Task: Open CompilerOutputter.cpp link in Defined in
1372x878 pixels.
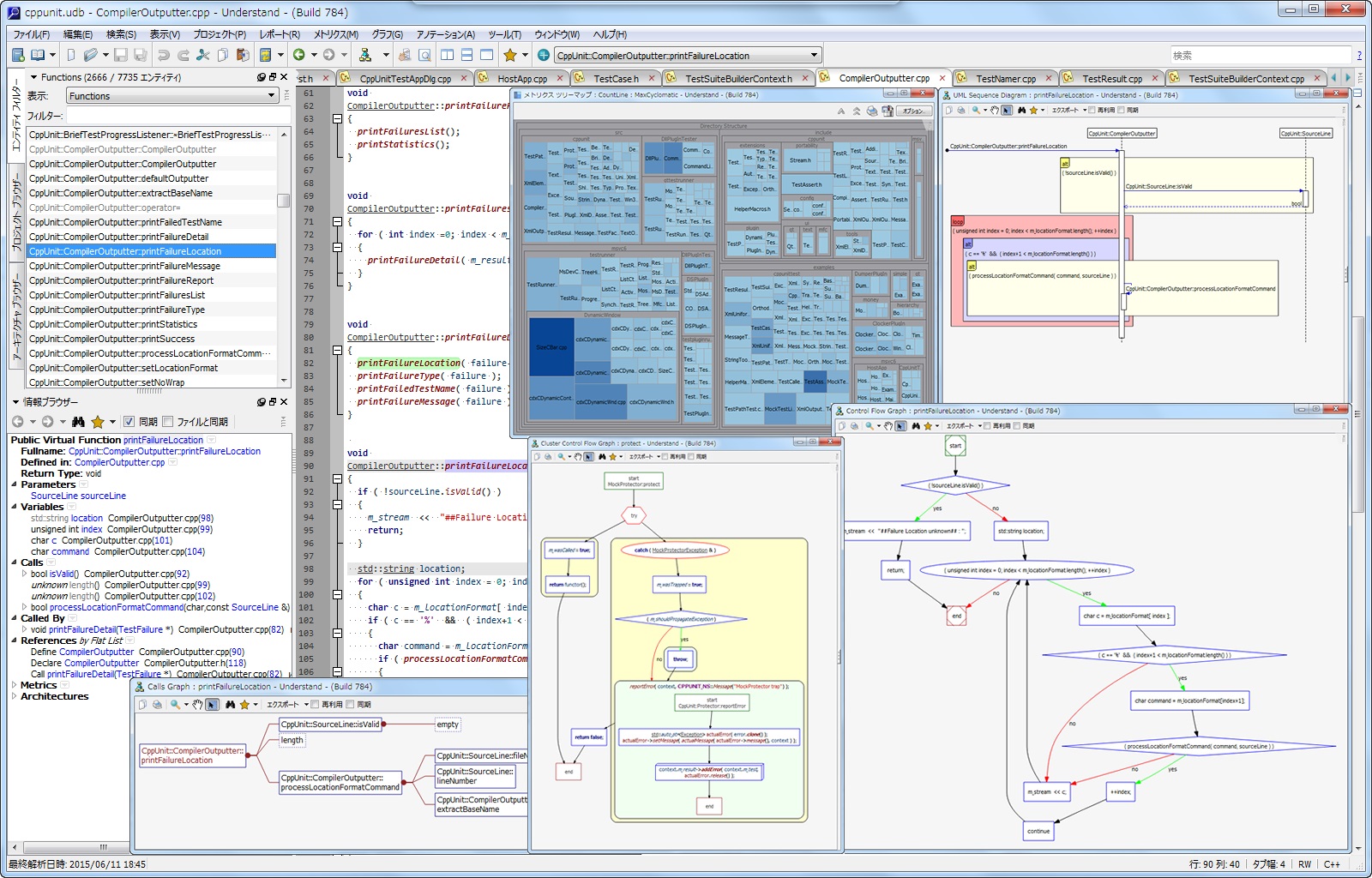Action: [x=119, y=462]
